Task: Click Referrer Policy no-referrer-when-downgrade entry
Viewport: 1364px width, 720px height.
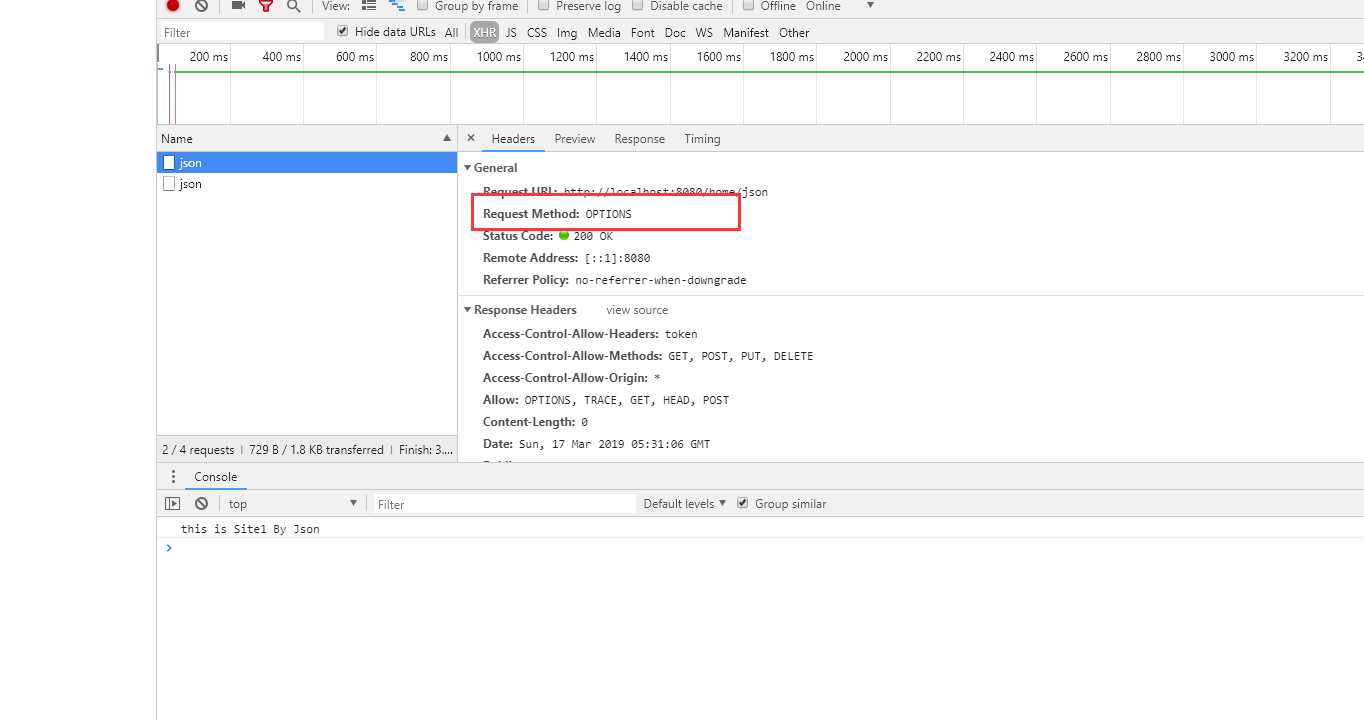Action: click(614, 280)
